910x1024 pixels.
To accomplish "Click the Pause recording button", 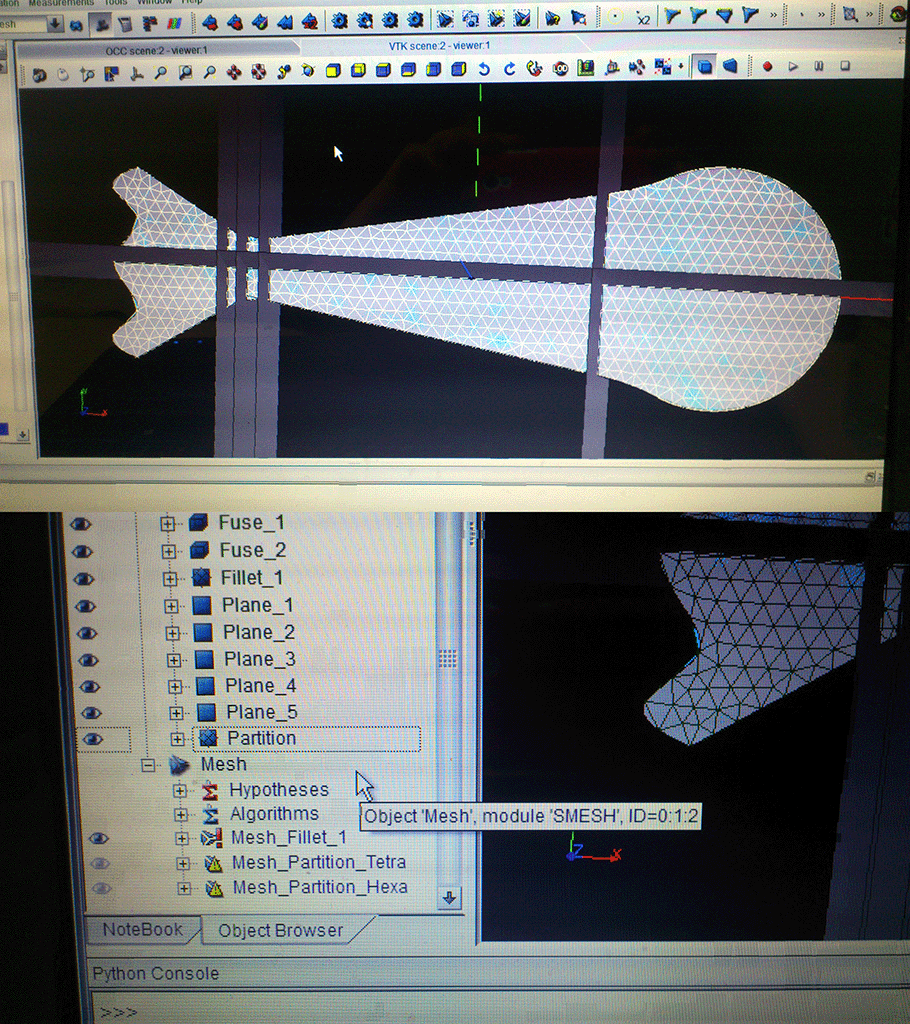I will [819, 66].
